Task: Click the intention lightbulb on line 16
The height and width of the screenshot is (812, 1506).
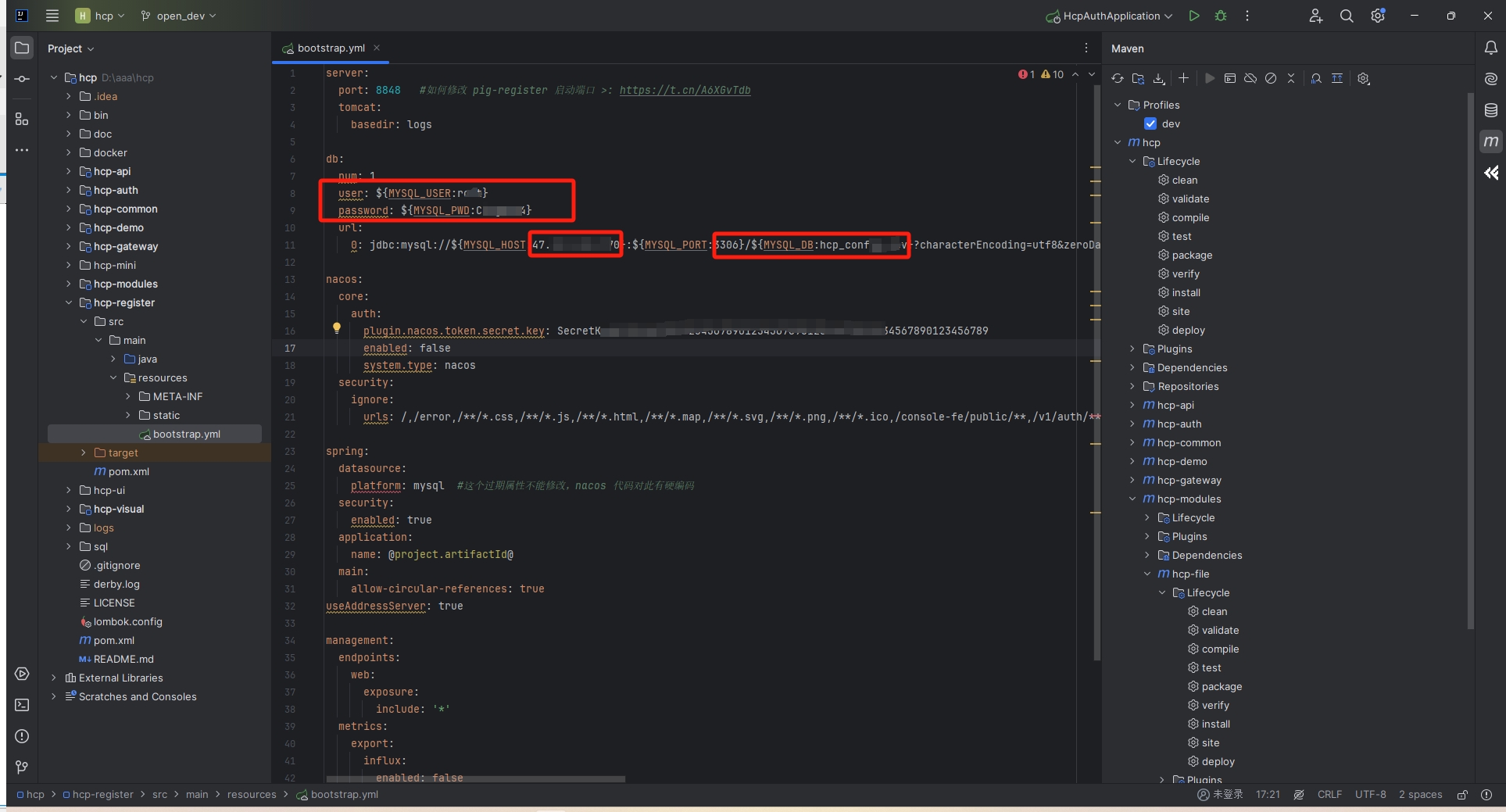Action: (337, 328)
